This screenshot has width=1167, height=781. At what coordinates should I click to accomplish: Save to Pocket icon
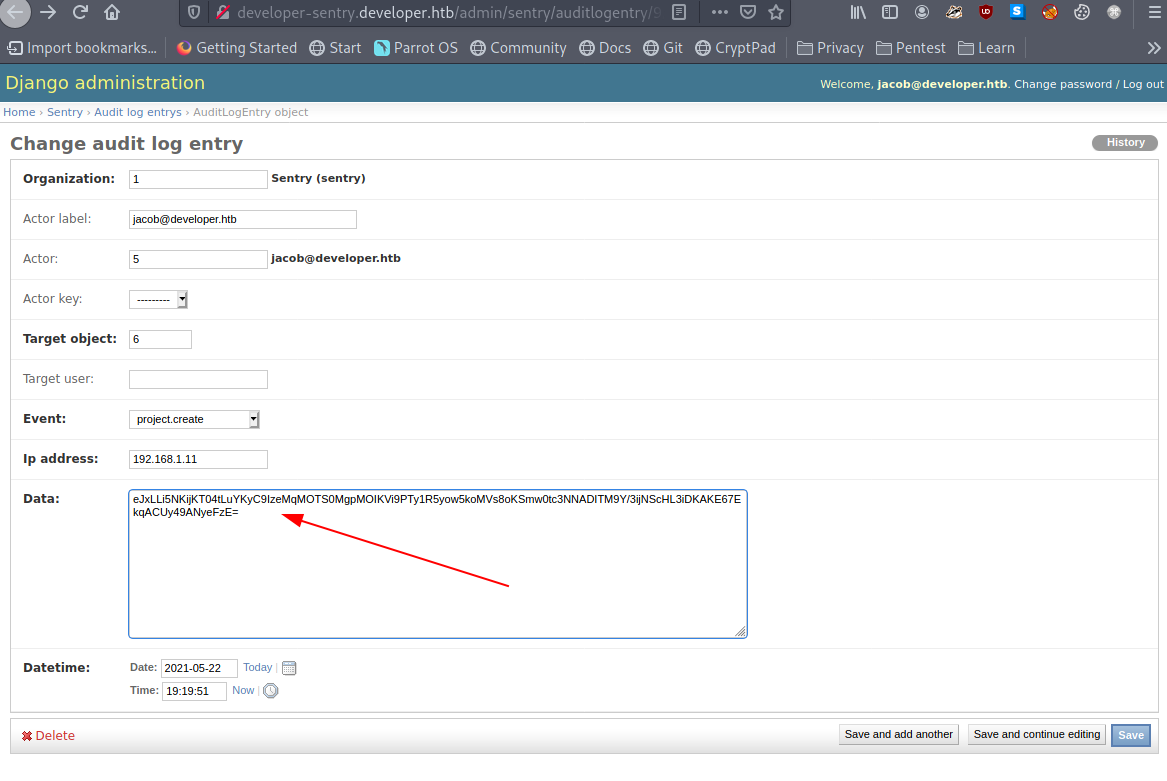pyautogui.click(x=748, y=13)
